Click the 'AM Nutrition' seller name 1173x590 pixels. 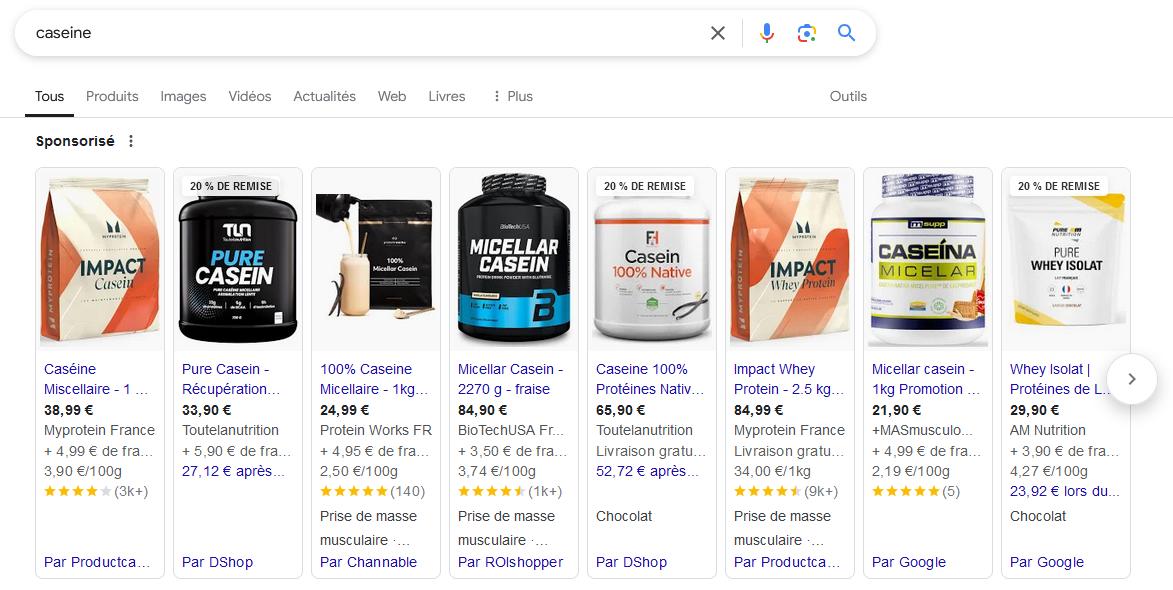(1048, 430)
